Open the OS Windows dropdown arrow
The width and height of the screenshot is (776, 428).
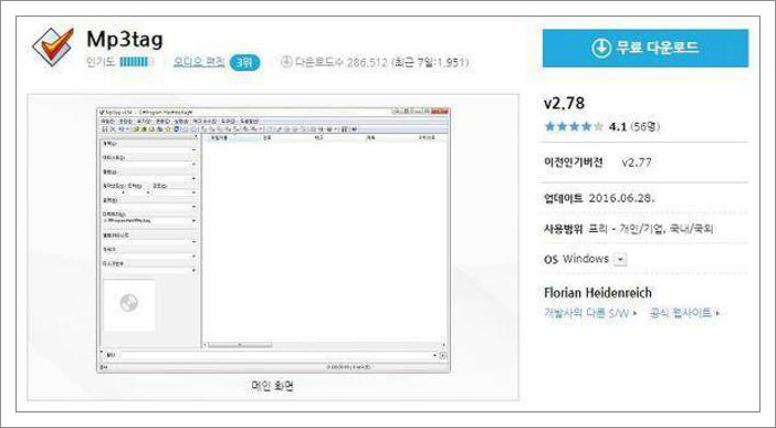click(621, 259)
